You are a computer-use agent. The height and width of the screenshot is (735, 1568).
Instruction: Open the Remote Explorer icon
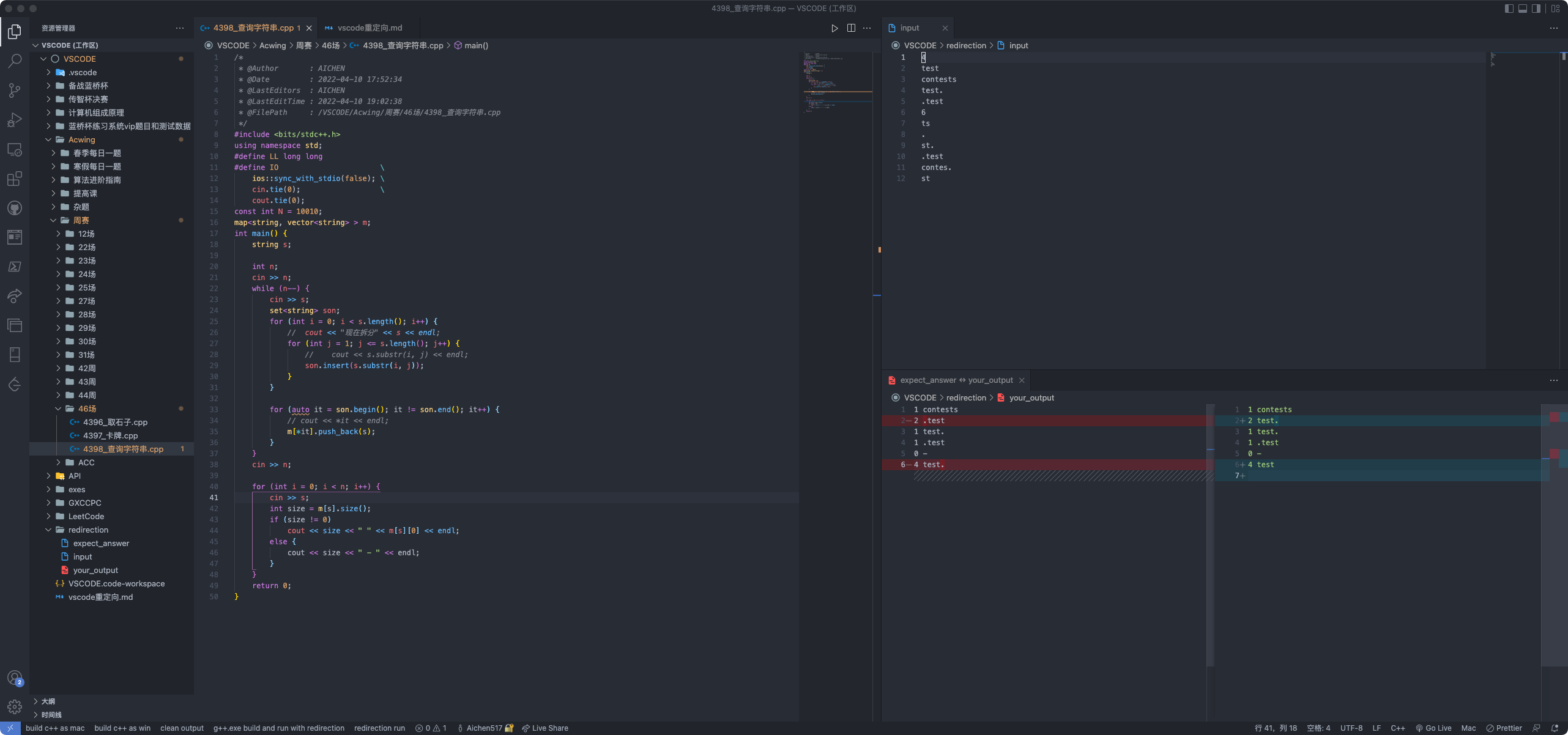coord(15,149)
